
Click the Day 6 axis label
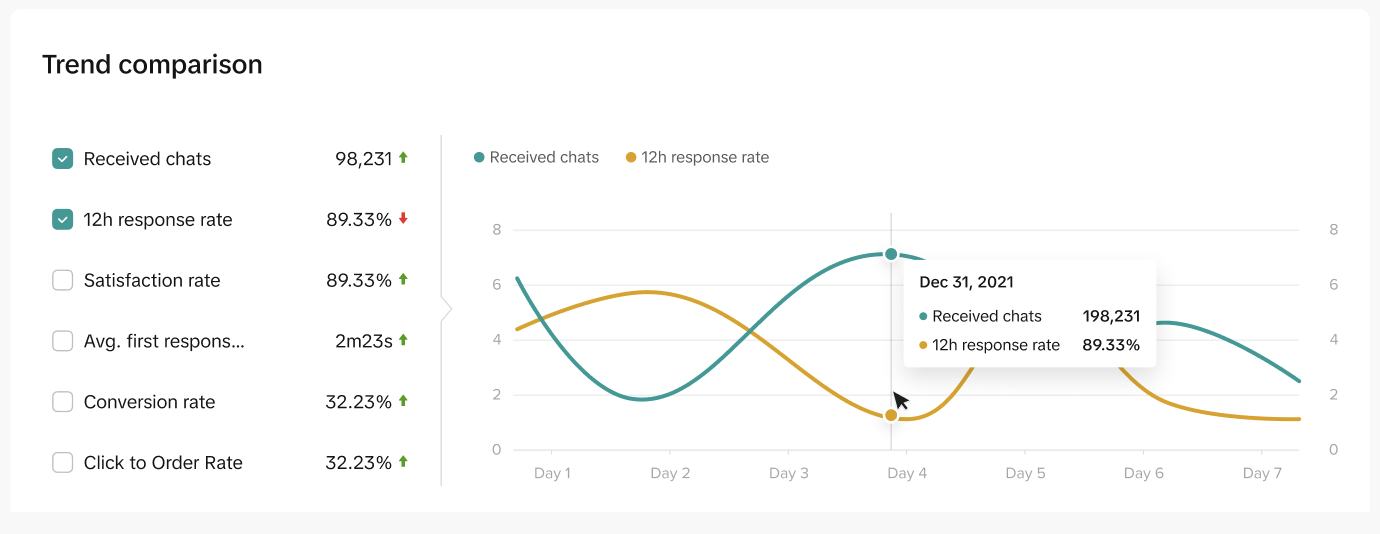pos(1144,474)
